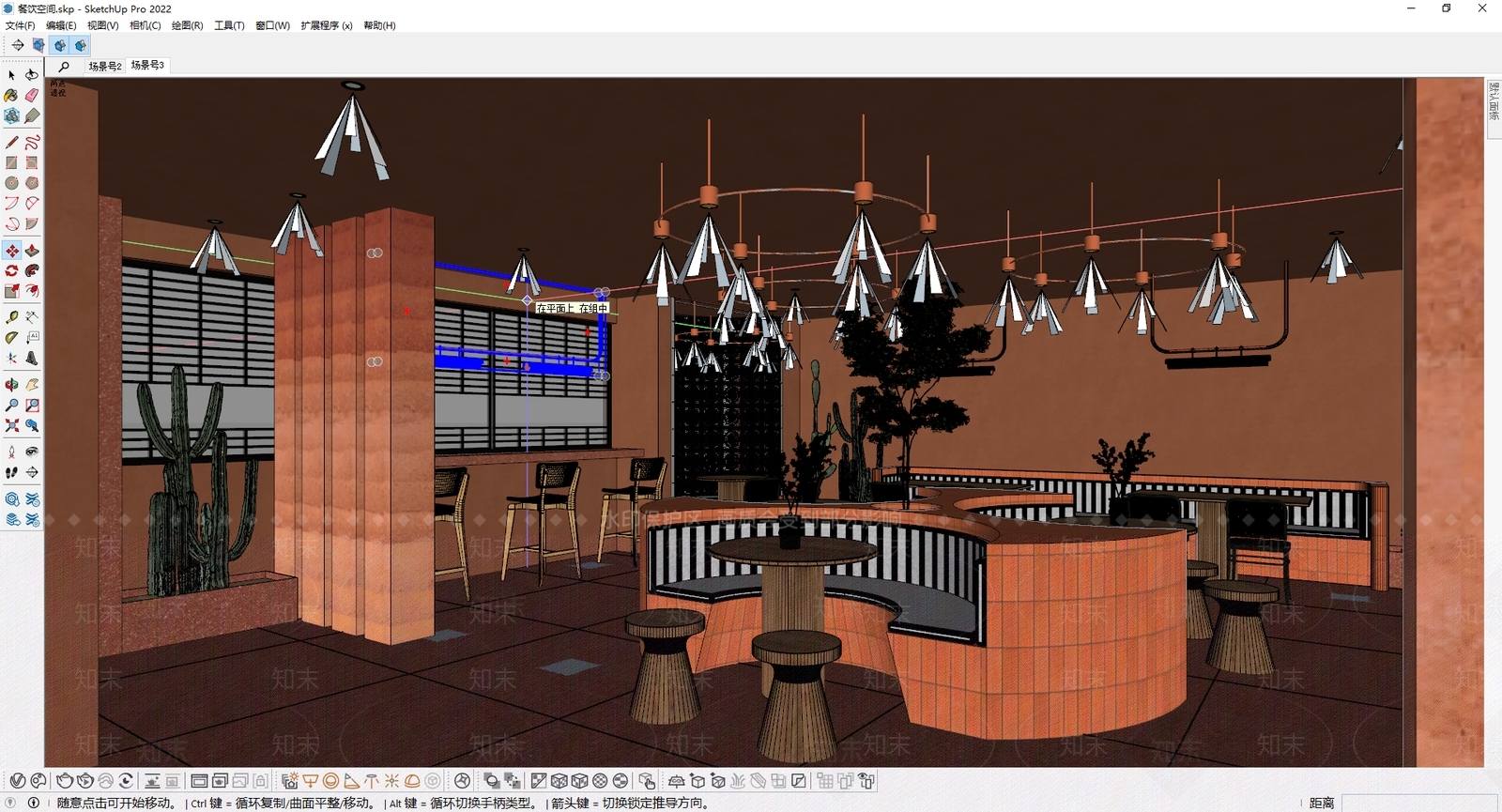Select the Scale tool
The height and width of the screenshot is (812, 1502).
pyautogui.click(x=11, y=291)
